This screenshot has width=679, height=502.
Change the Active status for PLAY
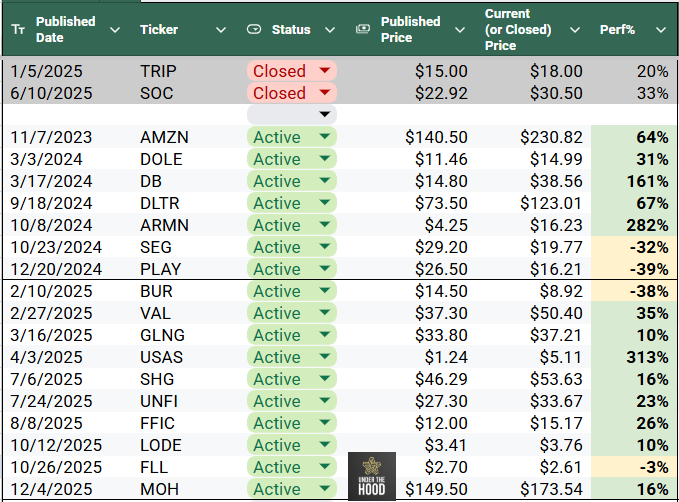point(292,269)
